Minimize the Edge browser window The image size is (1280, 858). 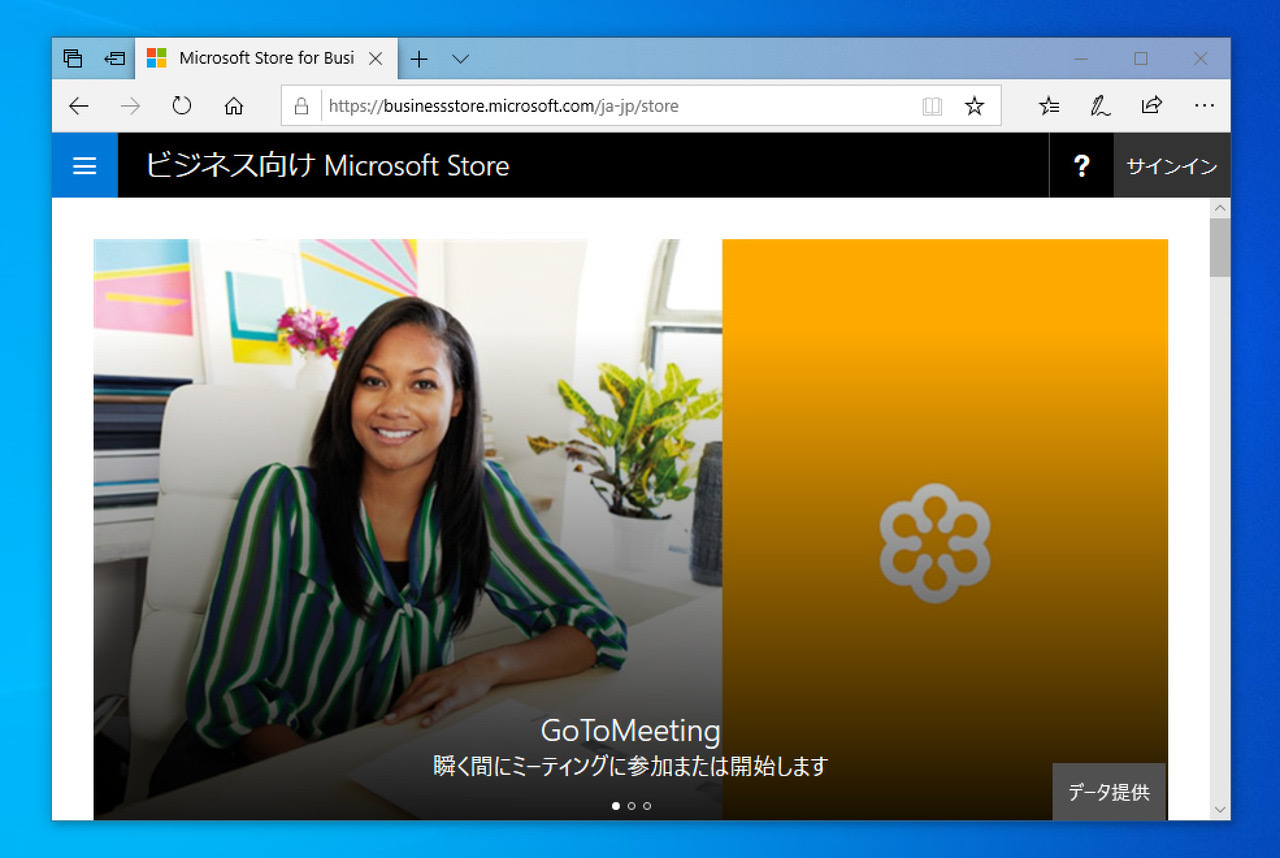(x=1081, y=59)
